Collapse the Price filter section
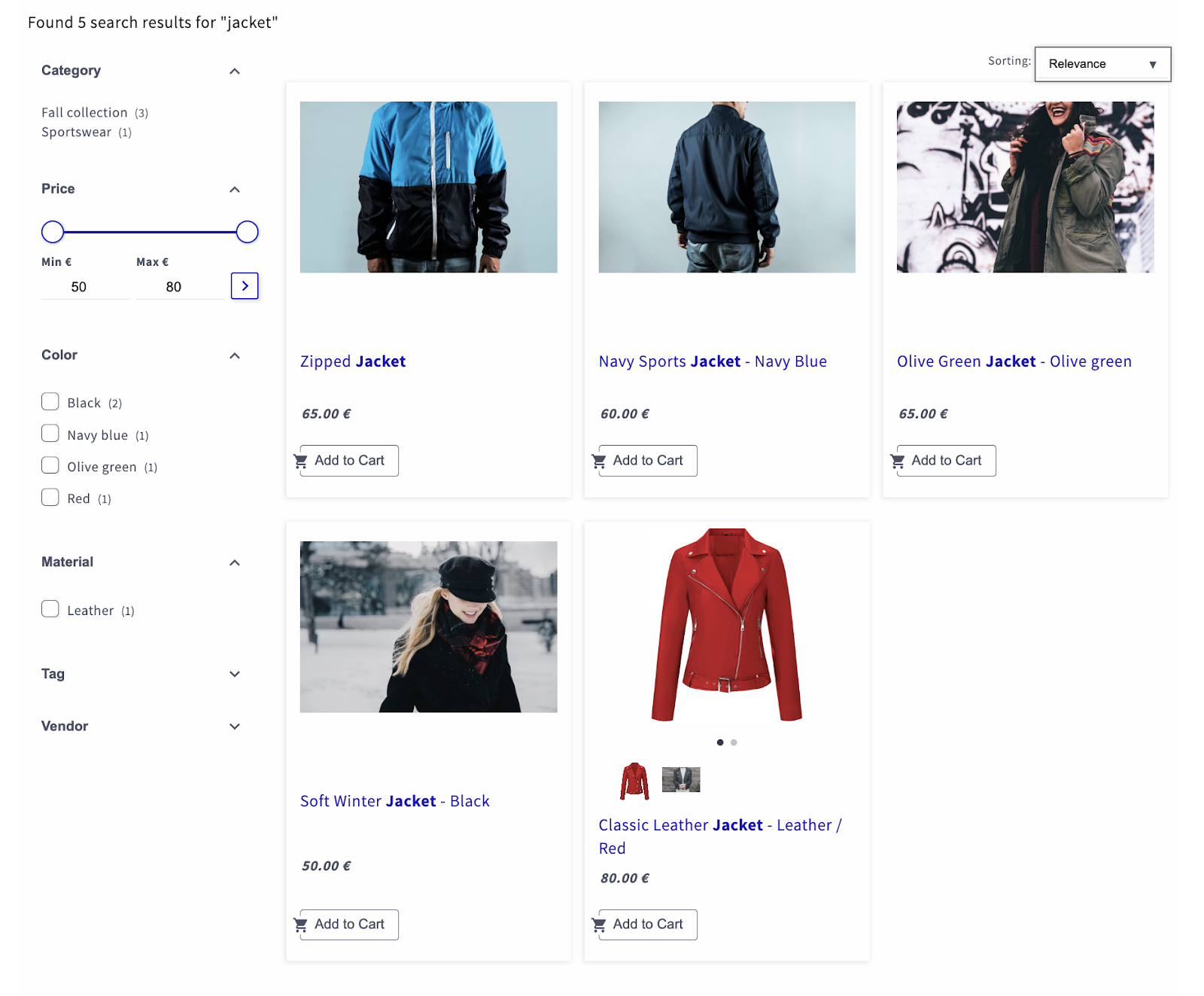The width and height of the screenshot is (1204, 996). pyautogui.click(x=235, y=189)
